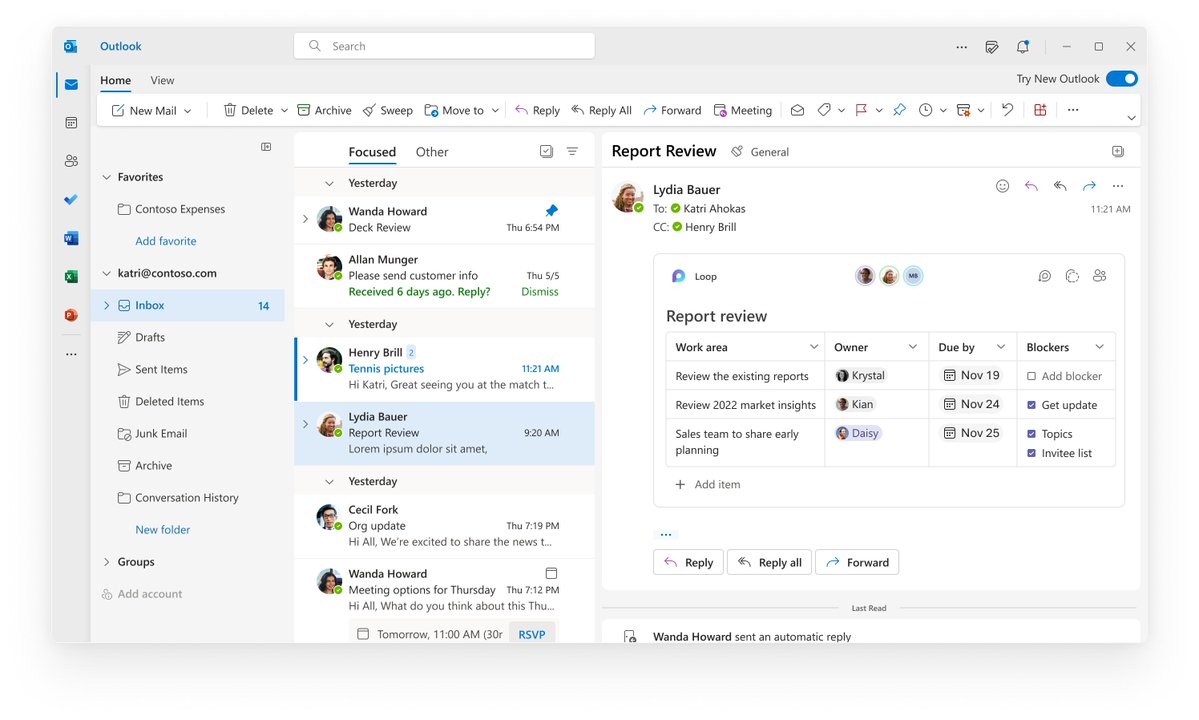Image resolution: width=1199 pixels, height=720 pixels.
Task: Select the Focused inbox tab
Action: click(x=372, y=152)
